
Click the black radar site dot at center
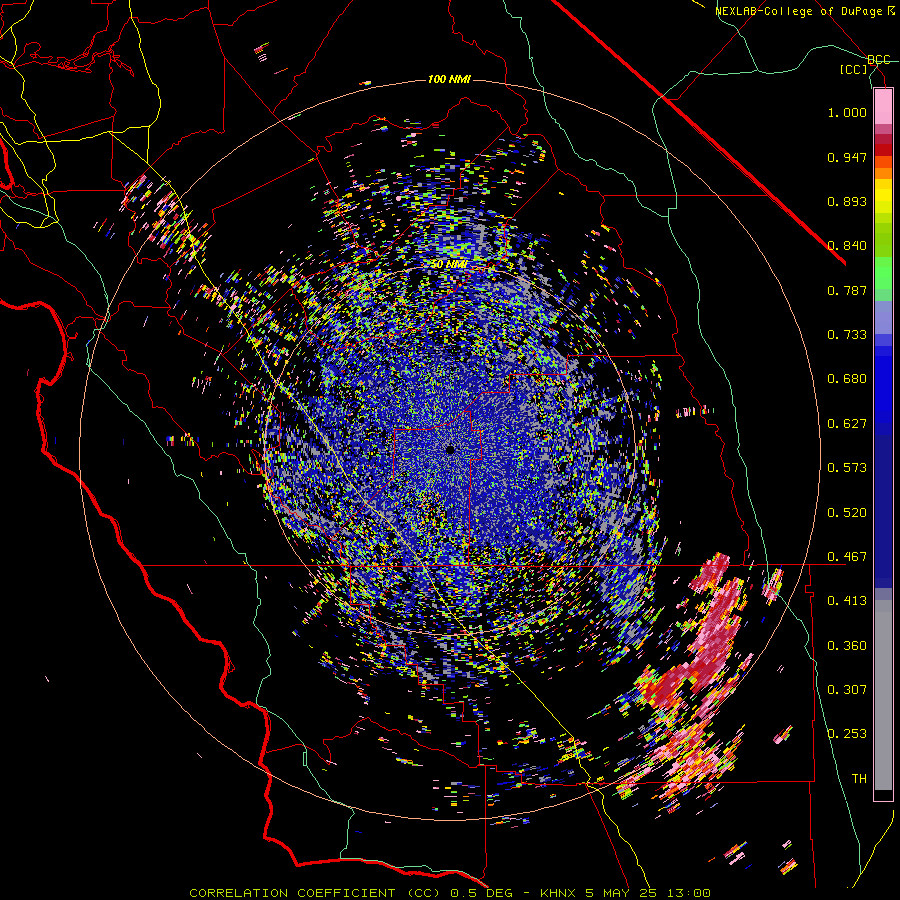451,450
